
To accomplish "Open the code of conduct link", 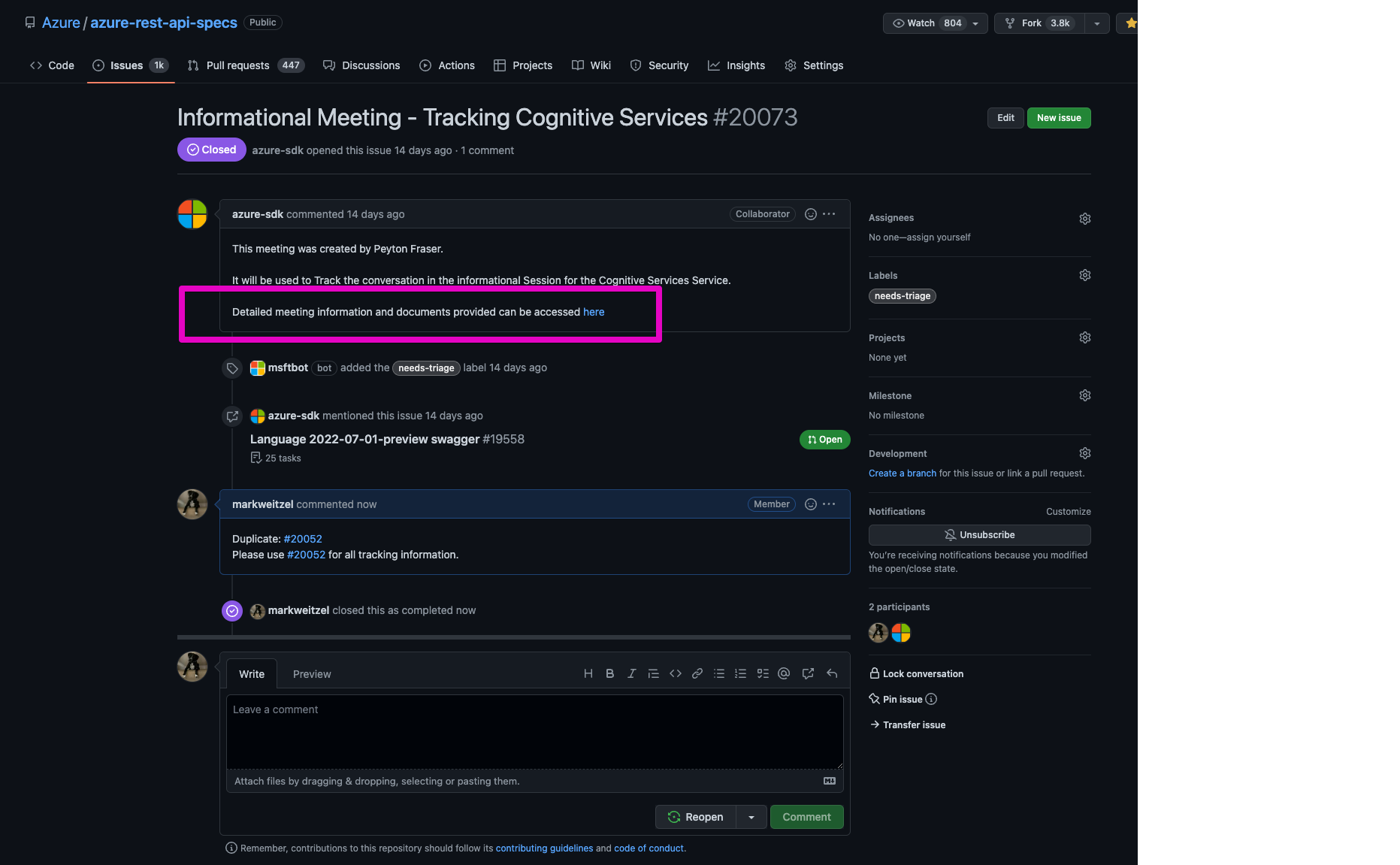I will click(x=649, y=848).
